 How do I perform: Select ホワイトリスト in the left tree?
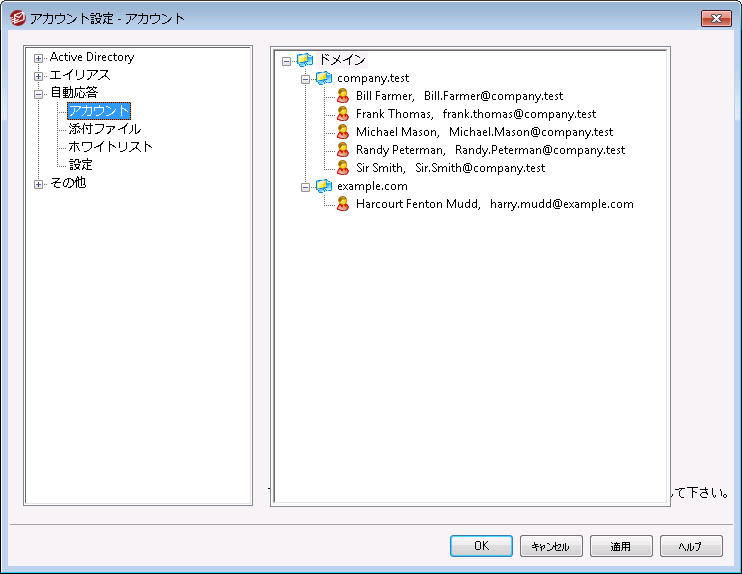point(110,147)
